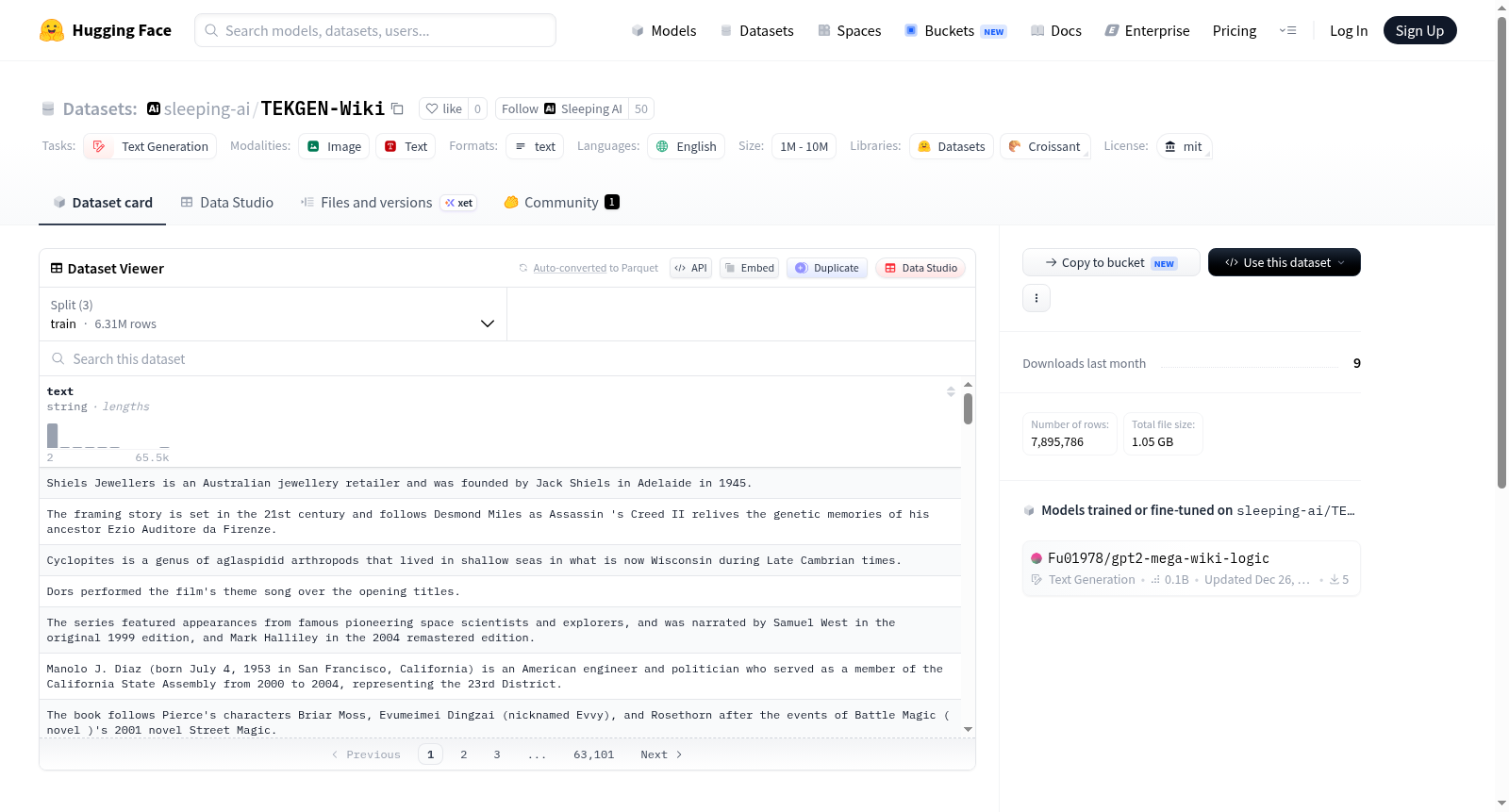1509x812 pixels.
Task: Jump to last page 63,101
Action: click(594, 754)
